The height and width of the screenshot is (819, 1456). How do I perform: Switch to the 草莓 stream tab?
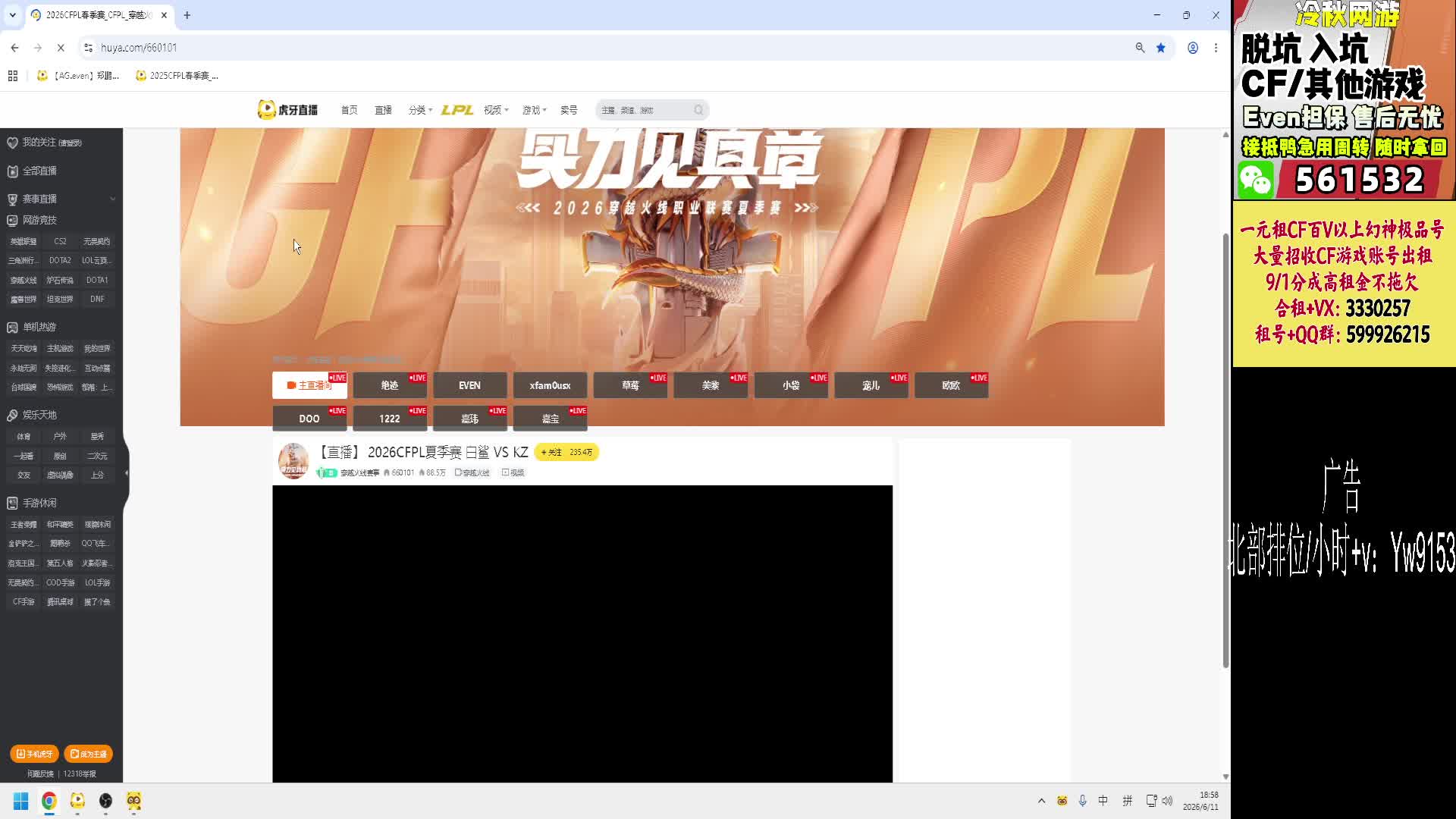pyautogui.click(x=630, y=385)
